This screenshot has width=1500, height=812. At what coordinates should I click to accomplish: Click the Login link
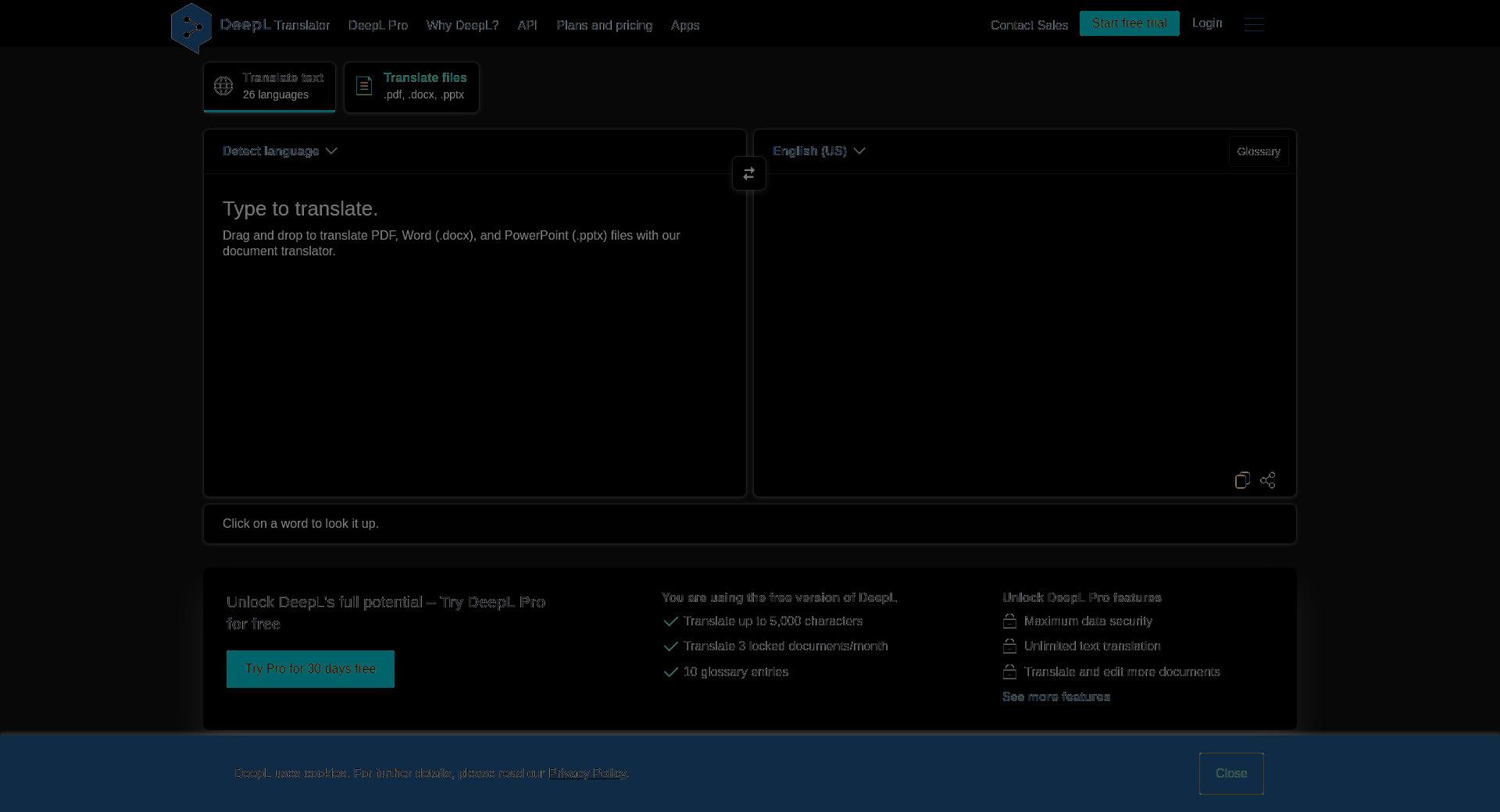pos(1207,23)
